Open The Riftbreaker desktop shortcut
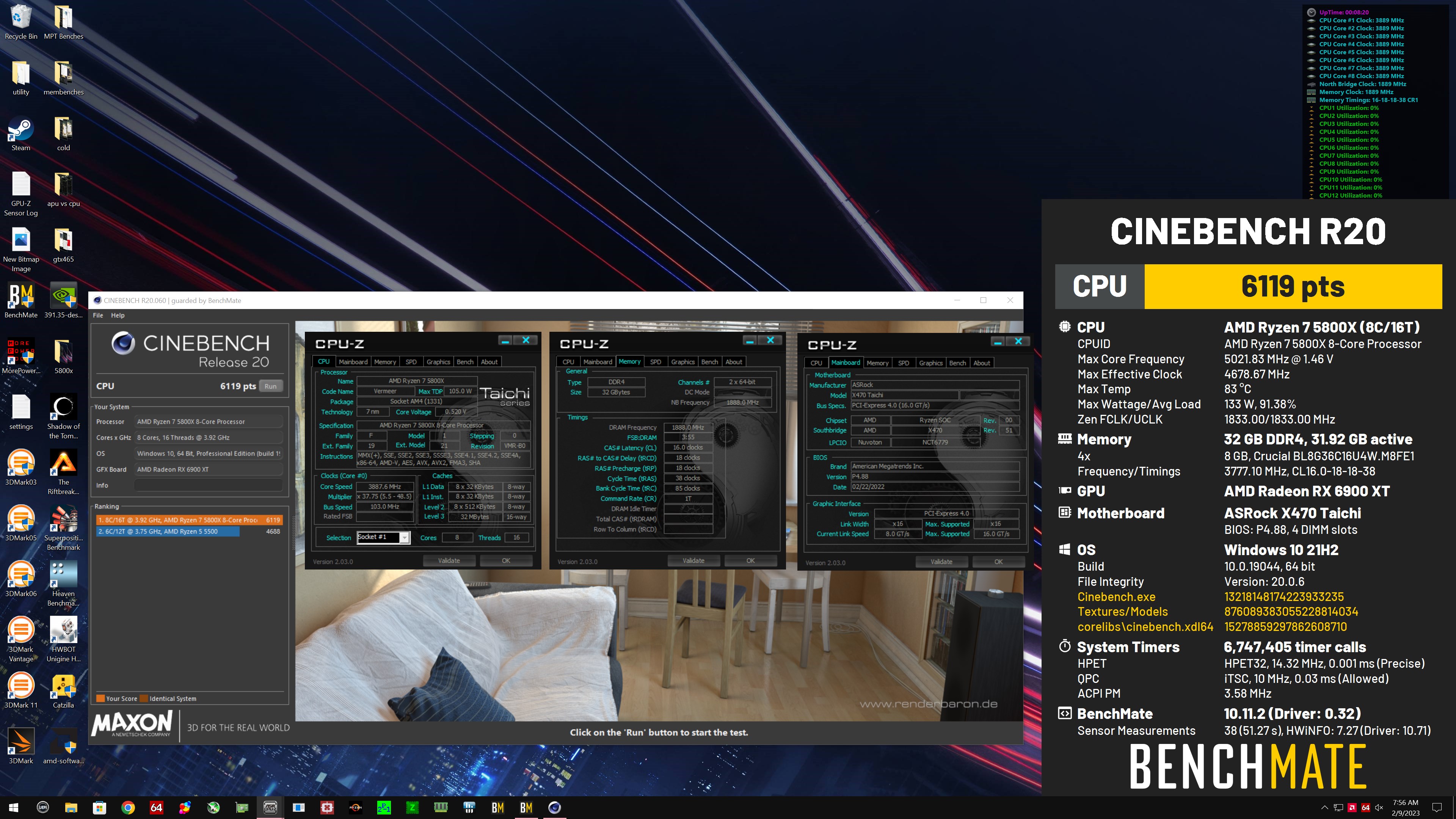This screenshot has width=1456, height=819. pos(63,472)
